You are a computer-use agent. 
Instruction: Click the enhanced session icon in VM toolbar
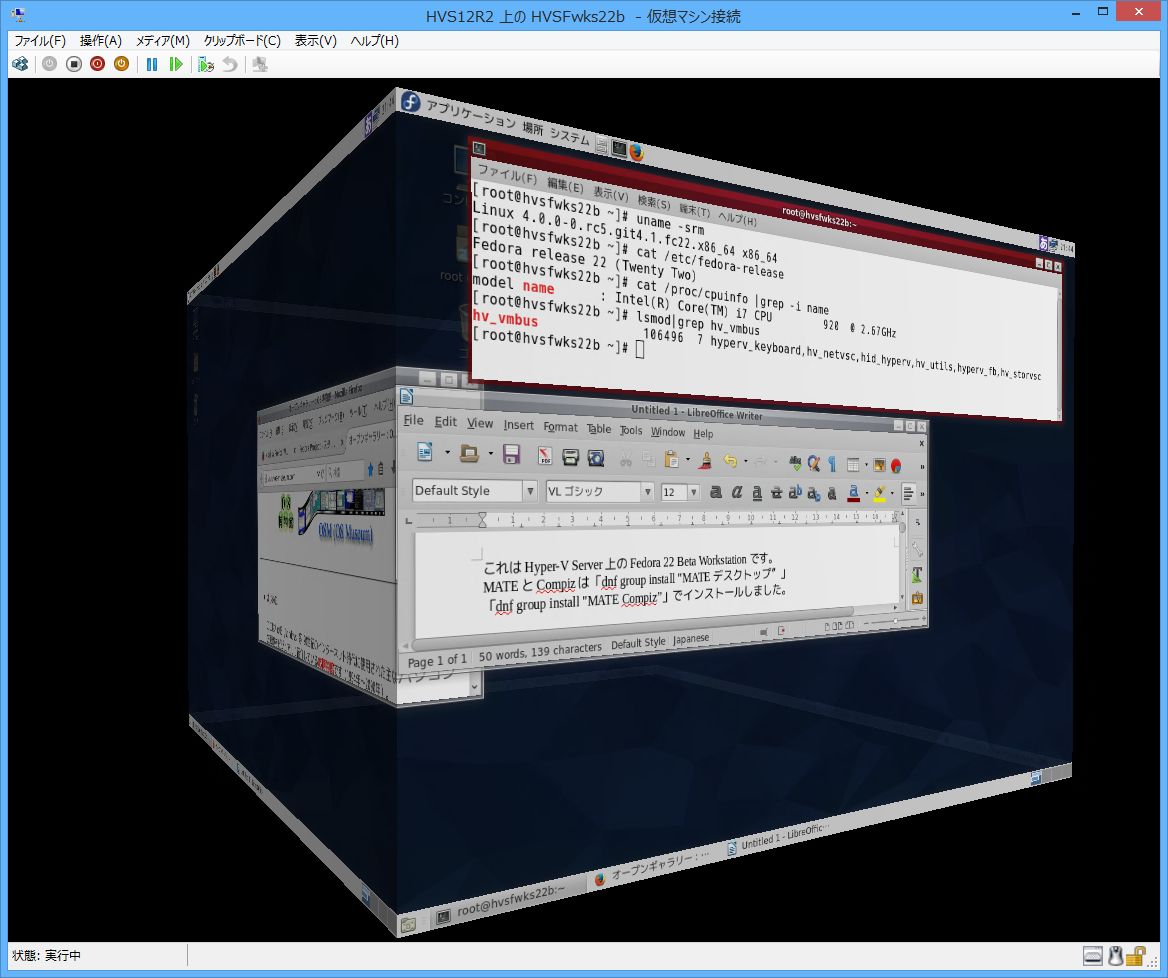[x=260, y=64]
